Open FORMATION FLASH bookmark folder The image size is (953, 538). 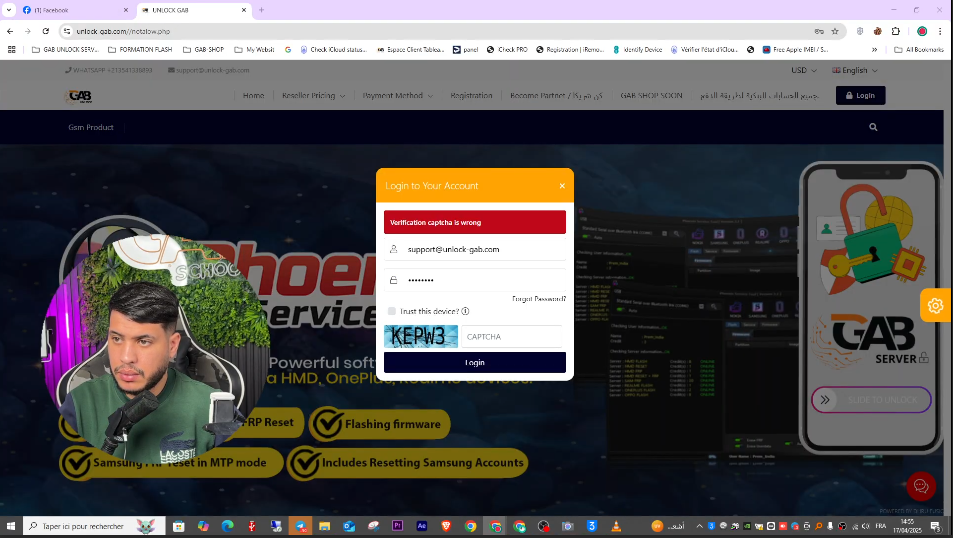pos(140,50)
